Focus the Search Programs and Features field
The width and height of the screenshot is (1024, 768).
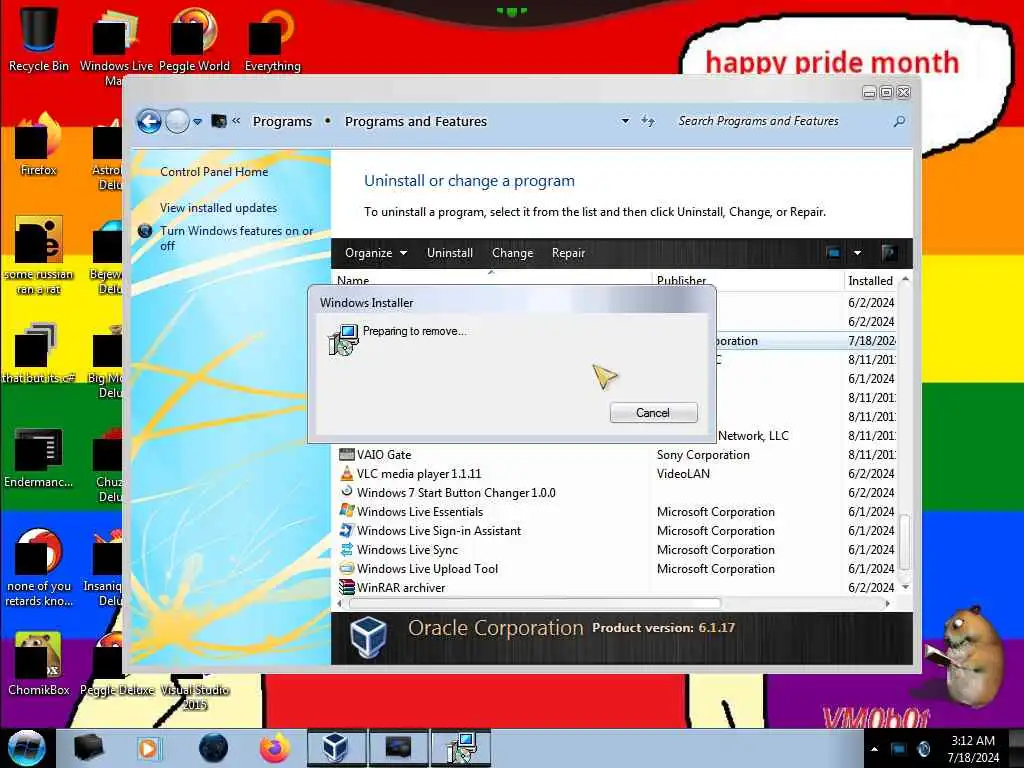(784, 121)
